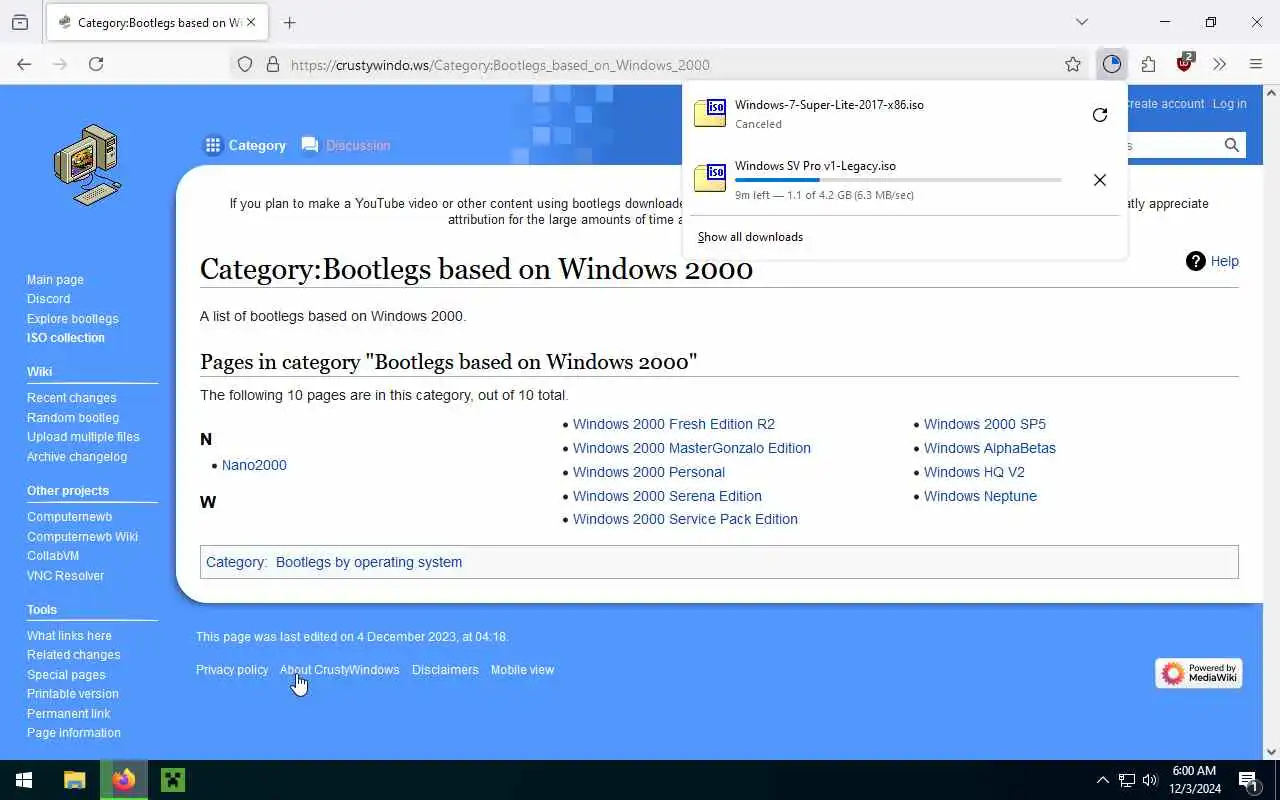Click About CrustyWindows footer link
The width and height of the screenshot is (1280, 800).
(339, 670)
